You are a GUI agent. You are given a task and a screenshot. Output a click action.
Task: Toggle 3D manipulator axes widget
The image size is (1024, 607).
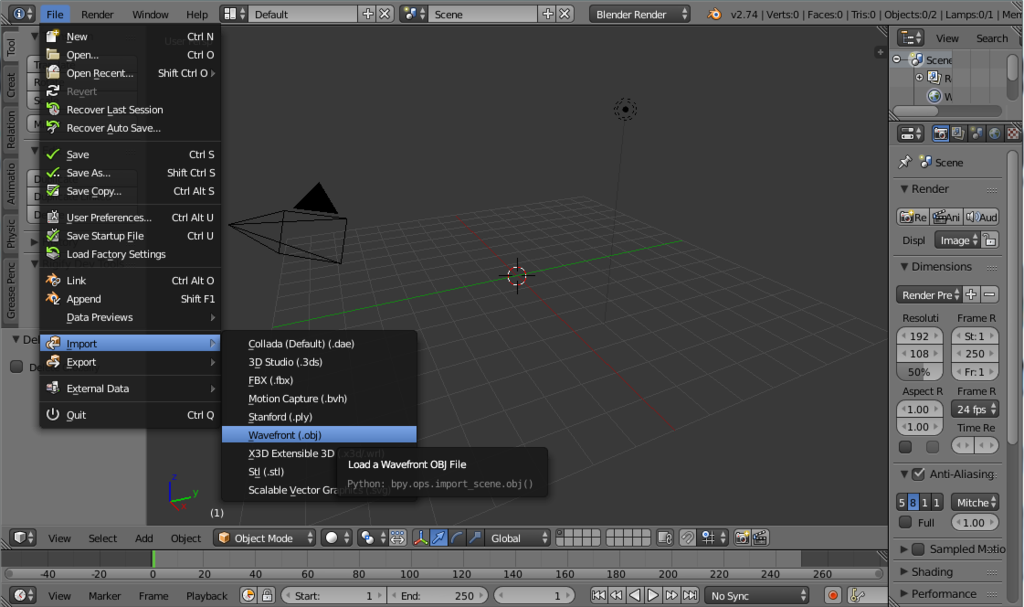[421, 538]
